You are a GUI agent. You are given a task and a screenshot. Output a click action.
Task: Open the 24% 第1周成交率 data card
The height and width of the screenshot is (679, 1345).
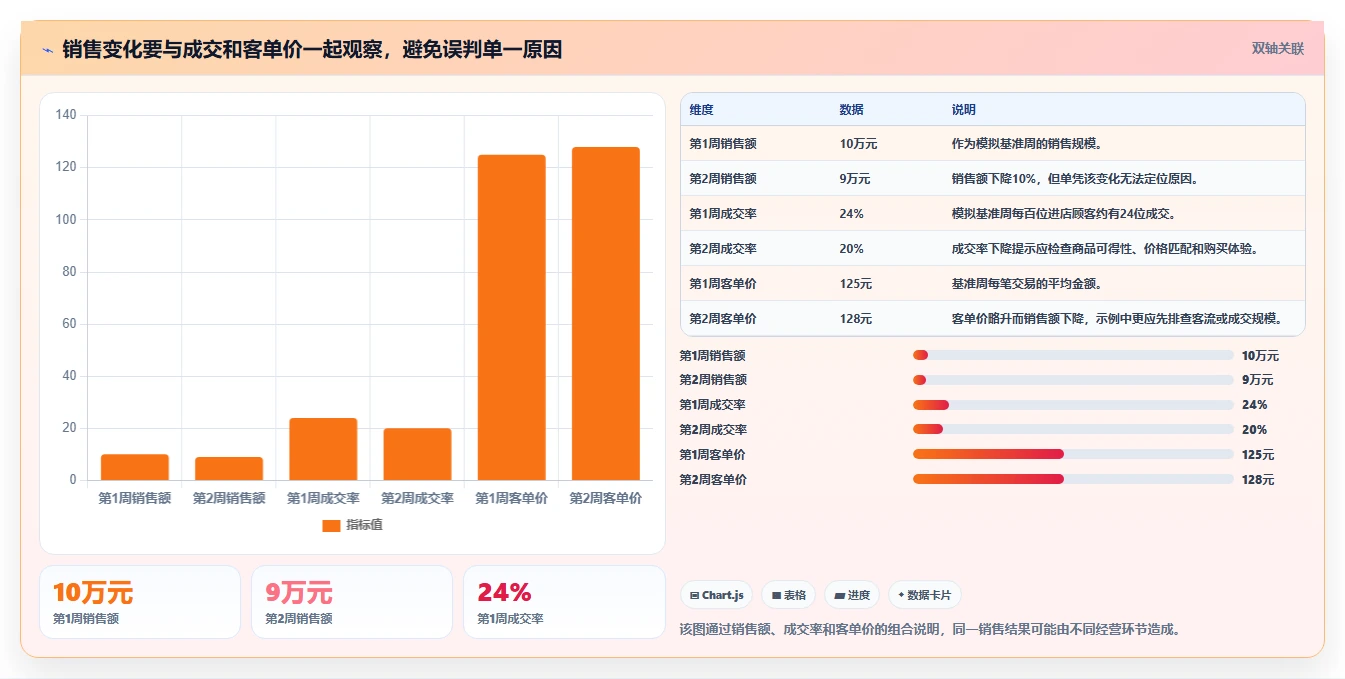(564, 602)
